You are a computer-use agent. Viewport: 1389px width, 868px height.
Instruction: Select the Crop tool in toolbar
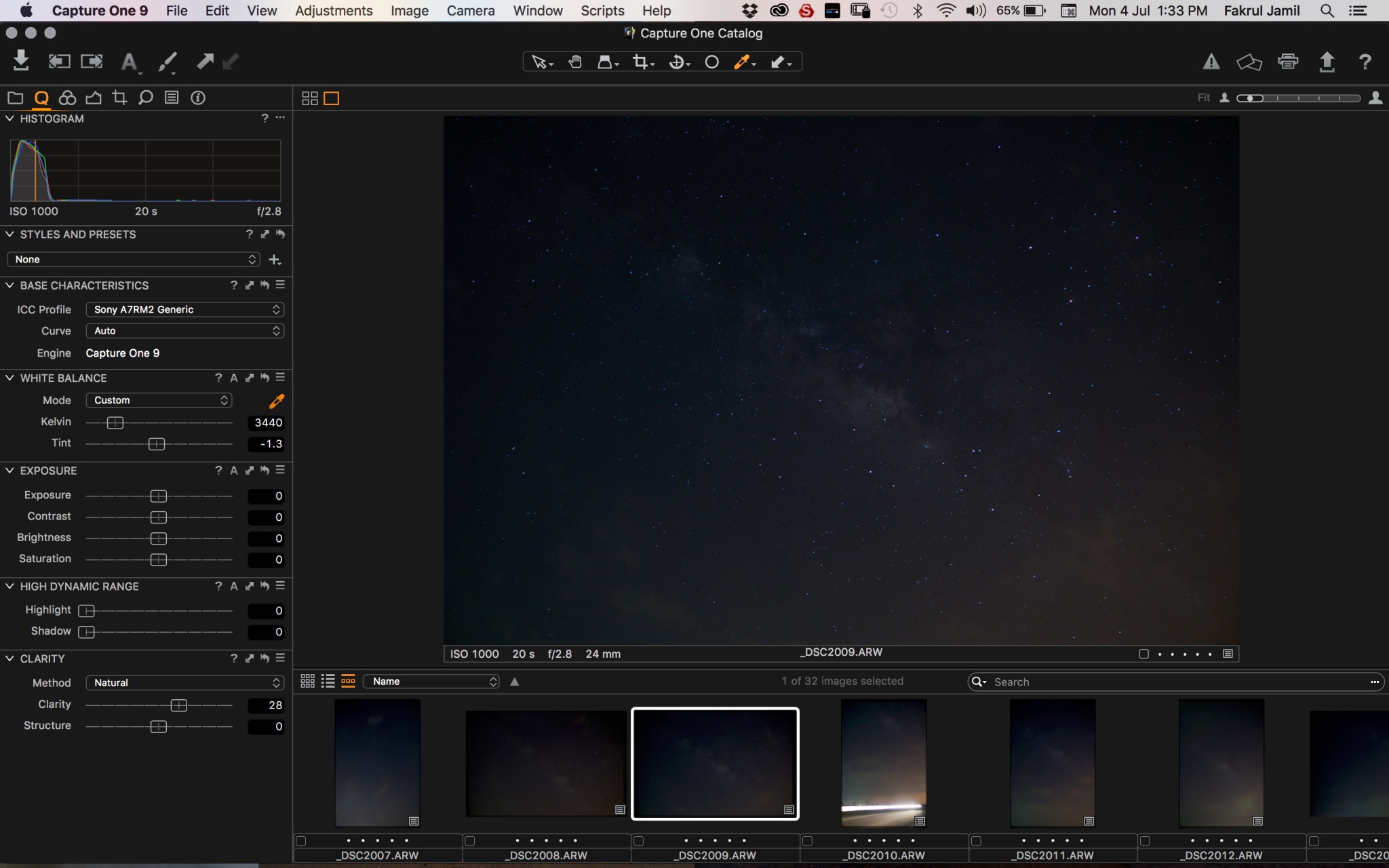pyautogui.click(x=640, y=62)
